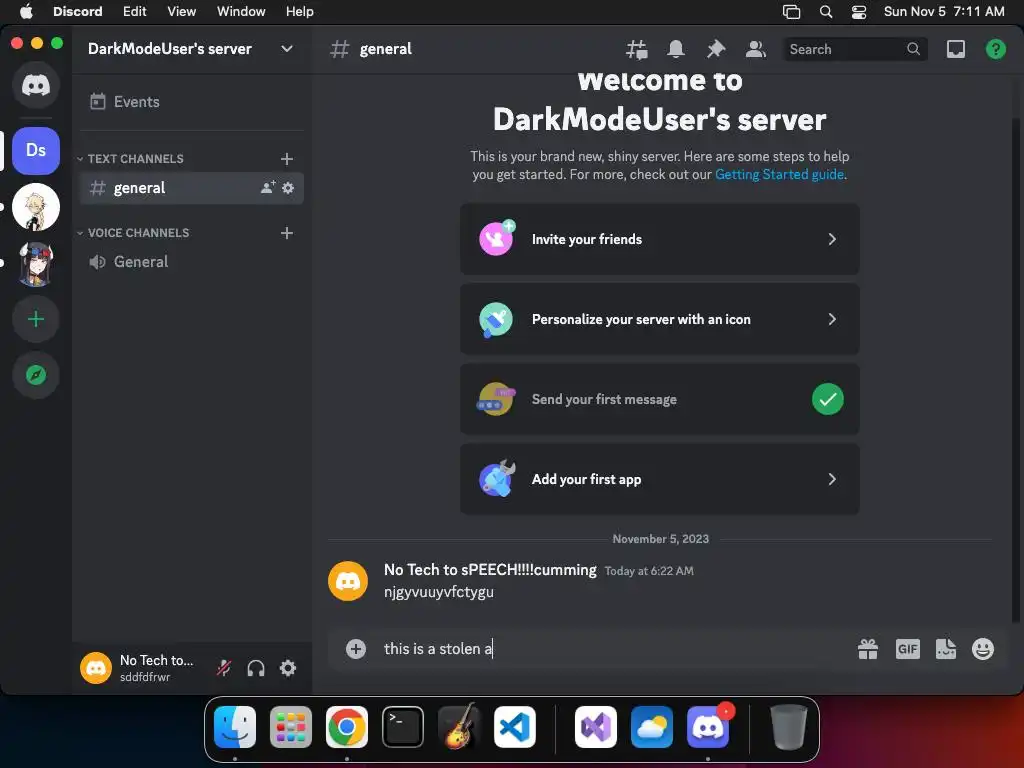Open the Window menu
The width and height of the screenshot is (1024, 768).
241,11
